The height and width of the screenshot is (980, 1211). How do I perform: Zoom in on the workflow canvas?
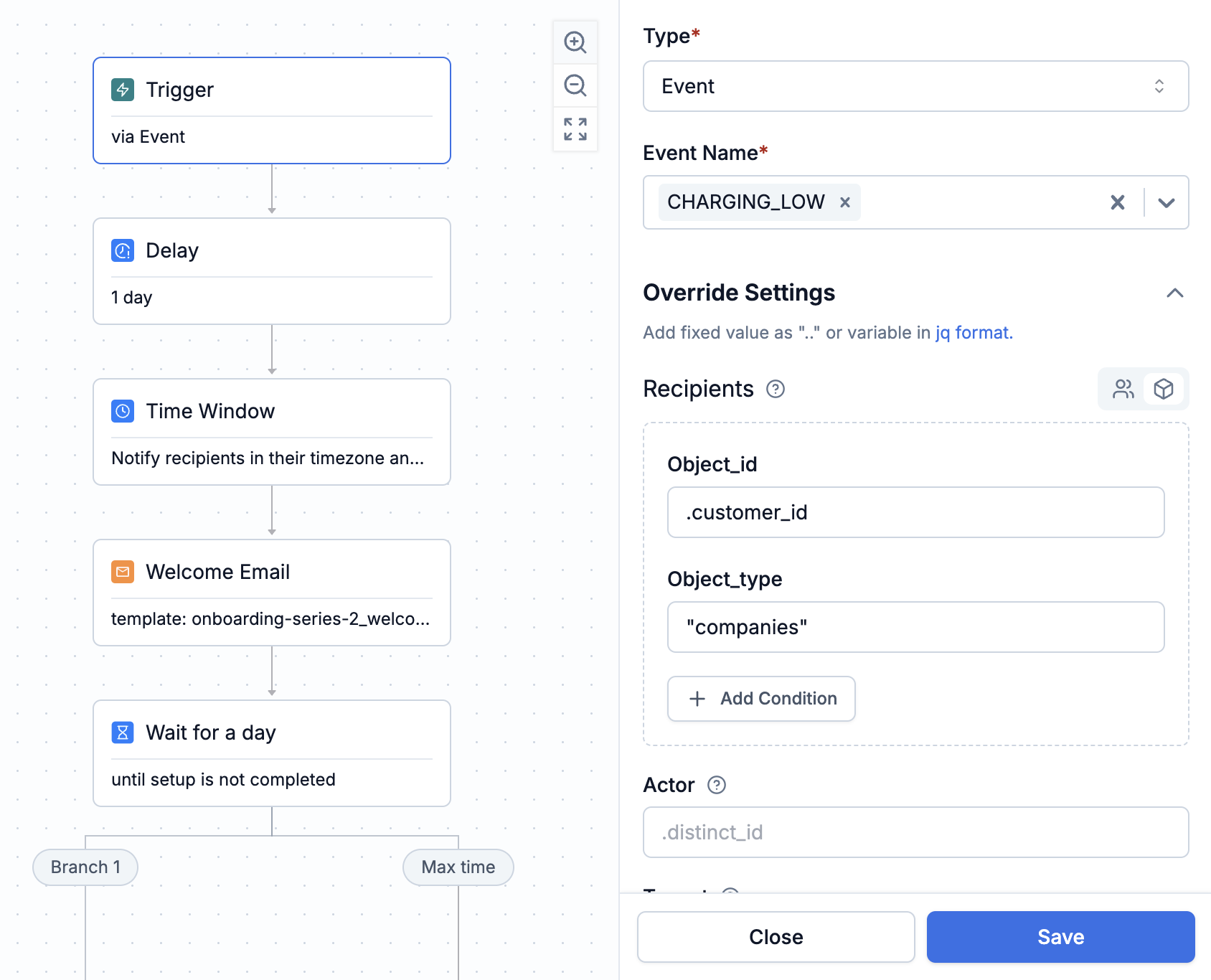[x=575, y=42]
